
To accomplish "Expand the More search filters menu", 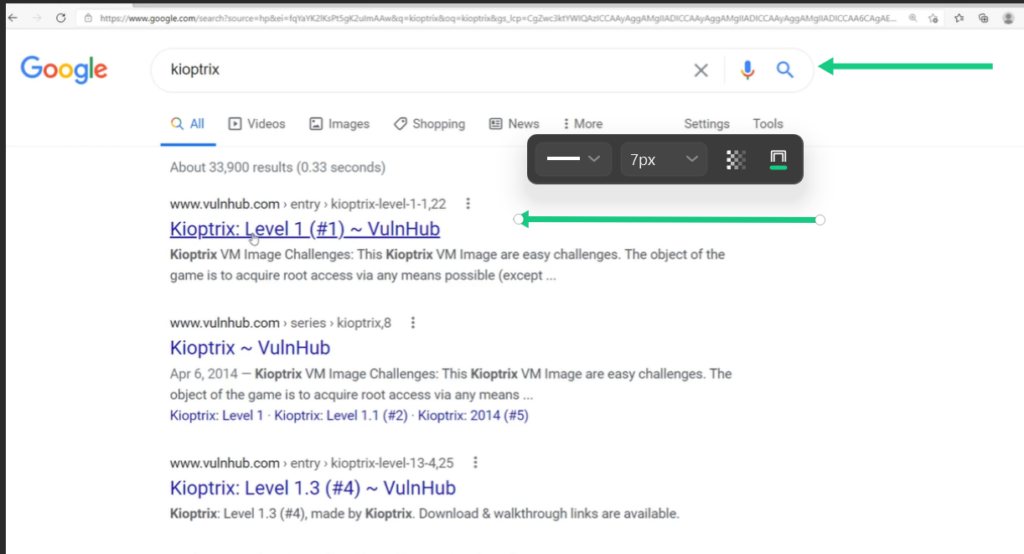I will click(x=583, y=123).
